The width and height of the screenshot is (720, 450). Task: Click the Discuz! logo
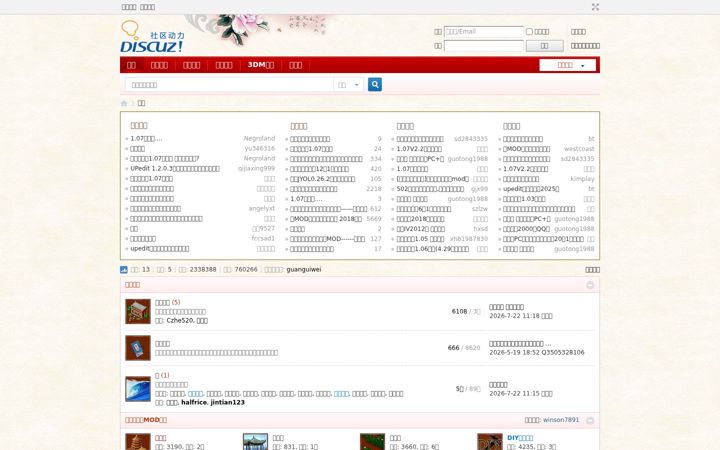point(152,37)
